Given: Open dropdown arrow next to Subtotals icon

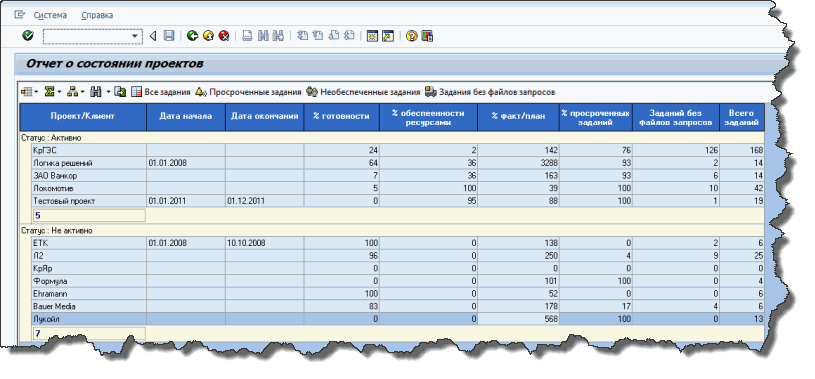Looking at the screenshot, I should point(83,92).
